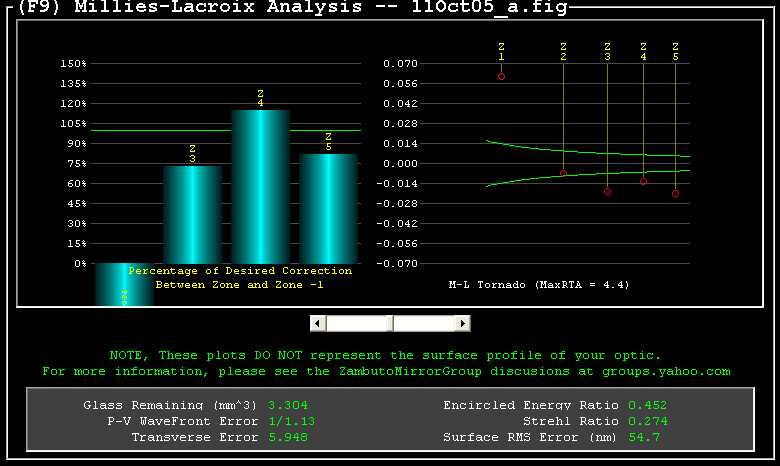The image size is (780, 466).
Task: Click the horizontal scrollbar thumb
Action: pyautogui.click(x=359, y=323)
